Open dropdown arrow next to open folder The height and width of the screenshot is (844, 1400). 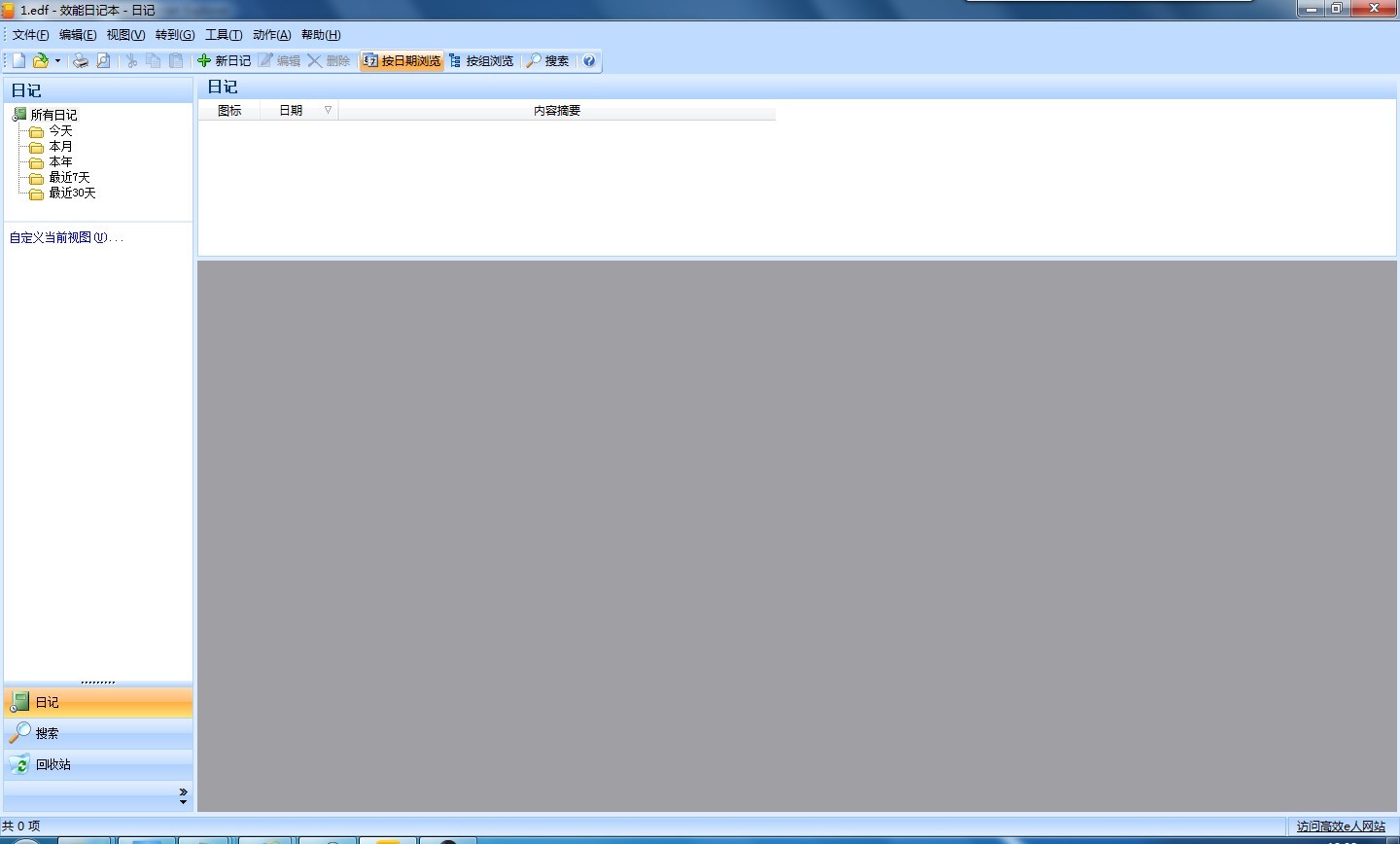[58, 60]
